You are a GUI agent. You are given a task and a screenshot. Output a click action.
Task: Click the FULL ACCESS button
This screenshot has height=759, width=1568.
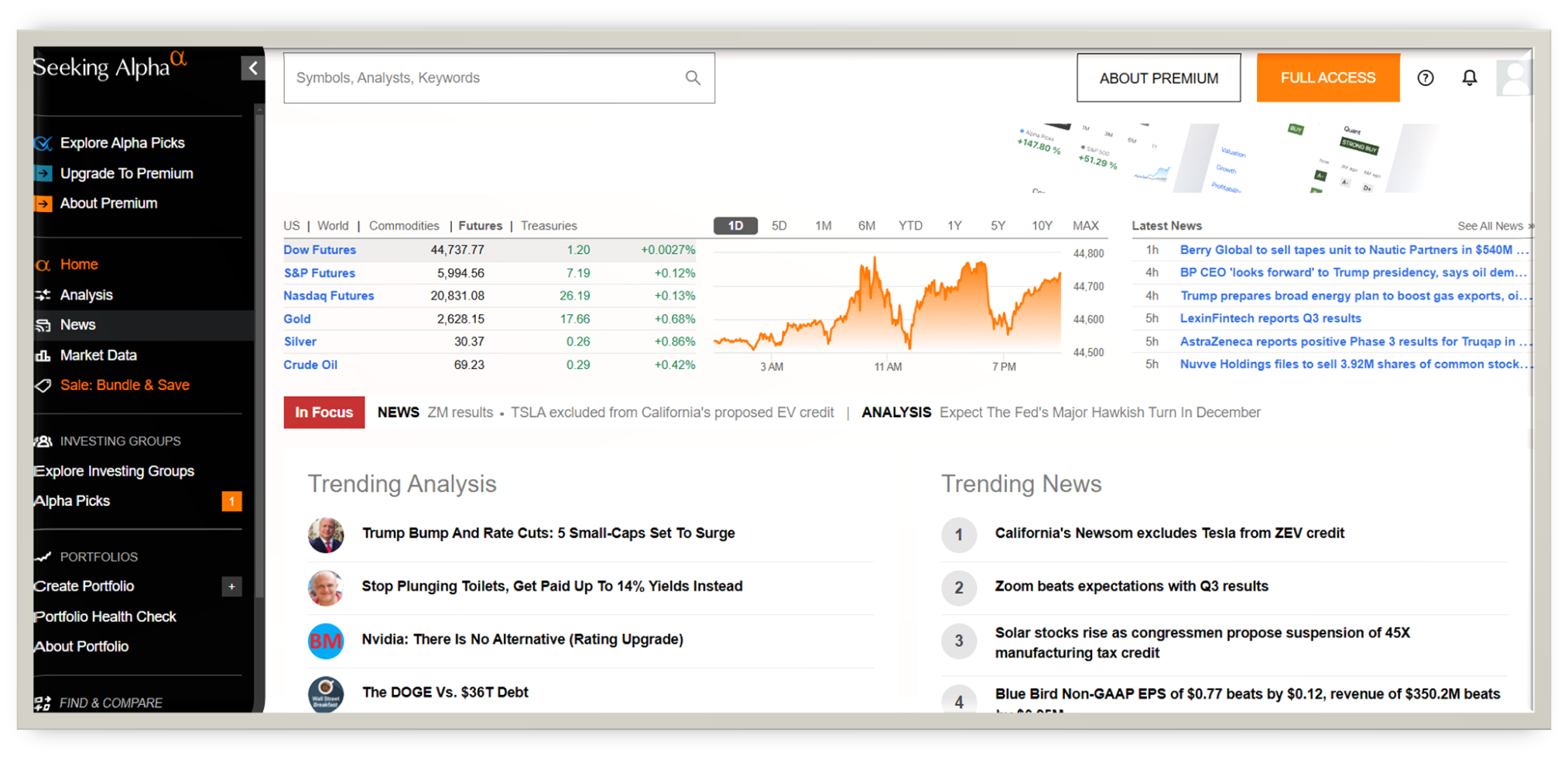1328,77
